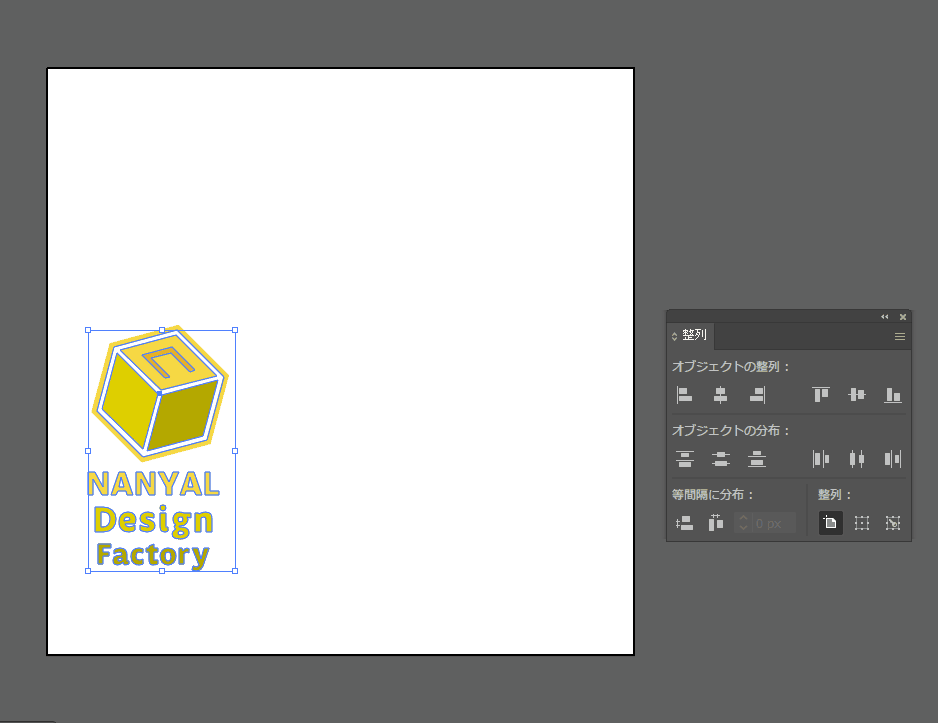Screen dimensions: 938x723
Task: Click the horizontal align center icon
Action: (720, 395)
